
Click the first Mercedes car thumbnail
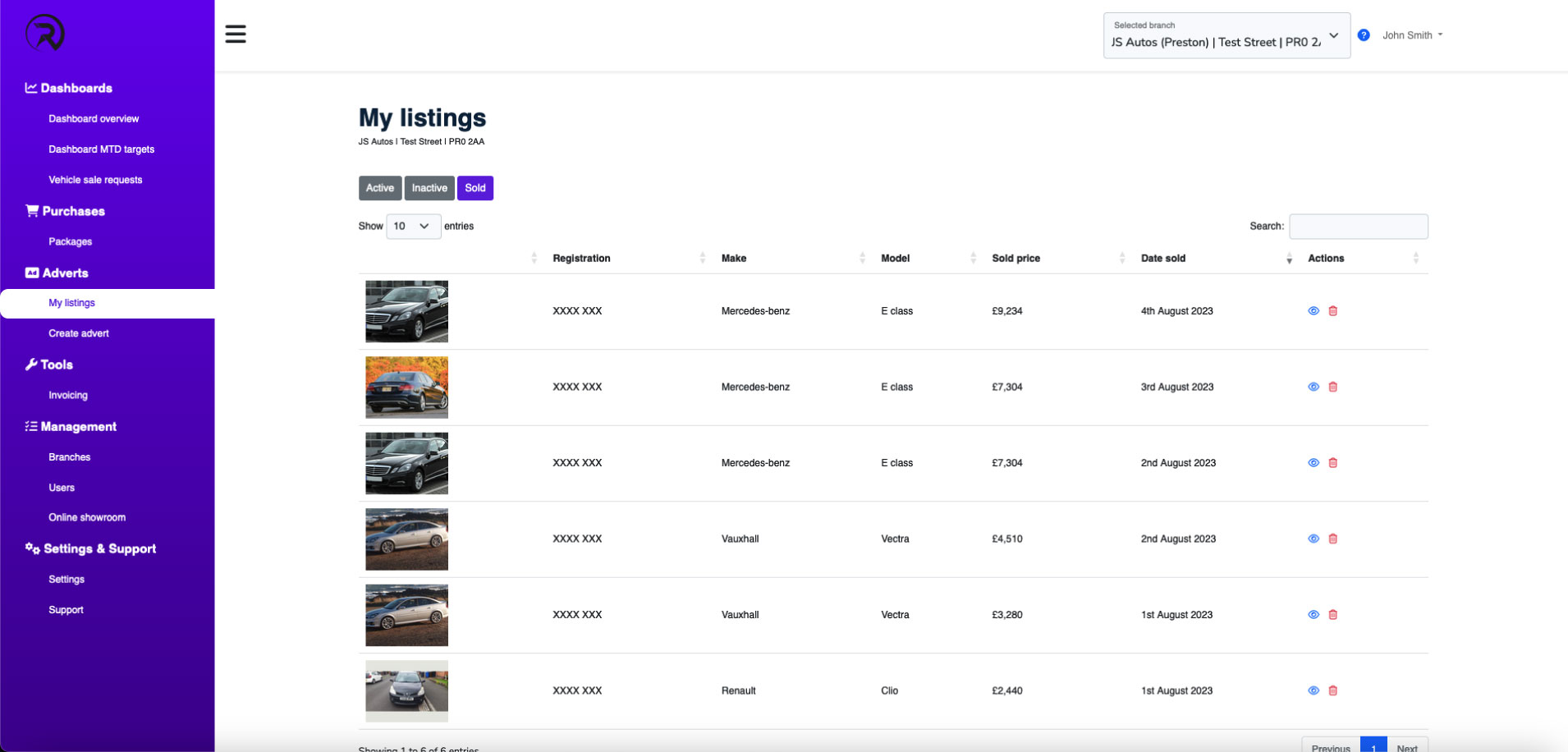(x=406, y=311)
